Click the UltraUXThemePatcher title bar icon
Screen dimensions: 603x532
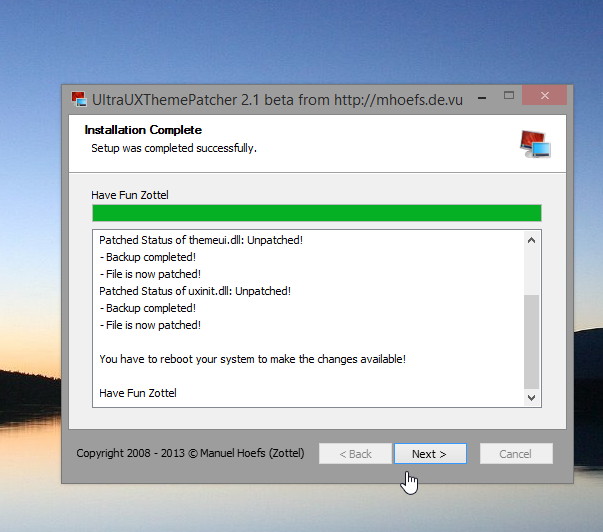click(x=79, y=99)
